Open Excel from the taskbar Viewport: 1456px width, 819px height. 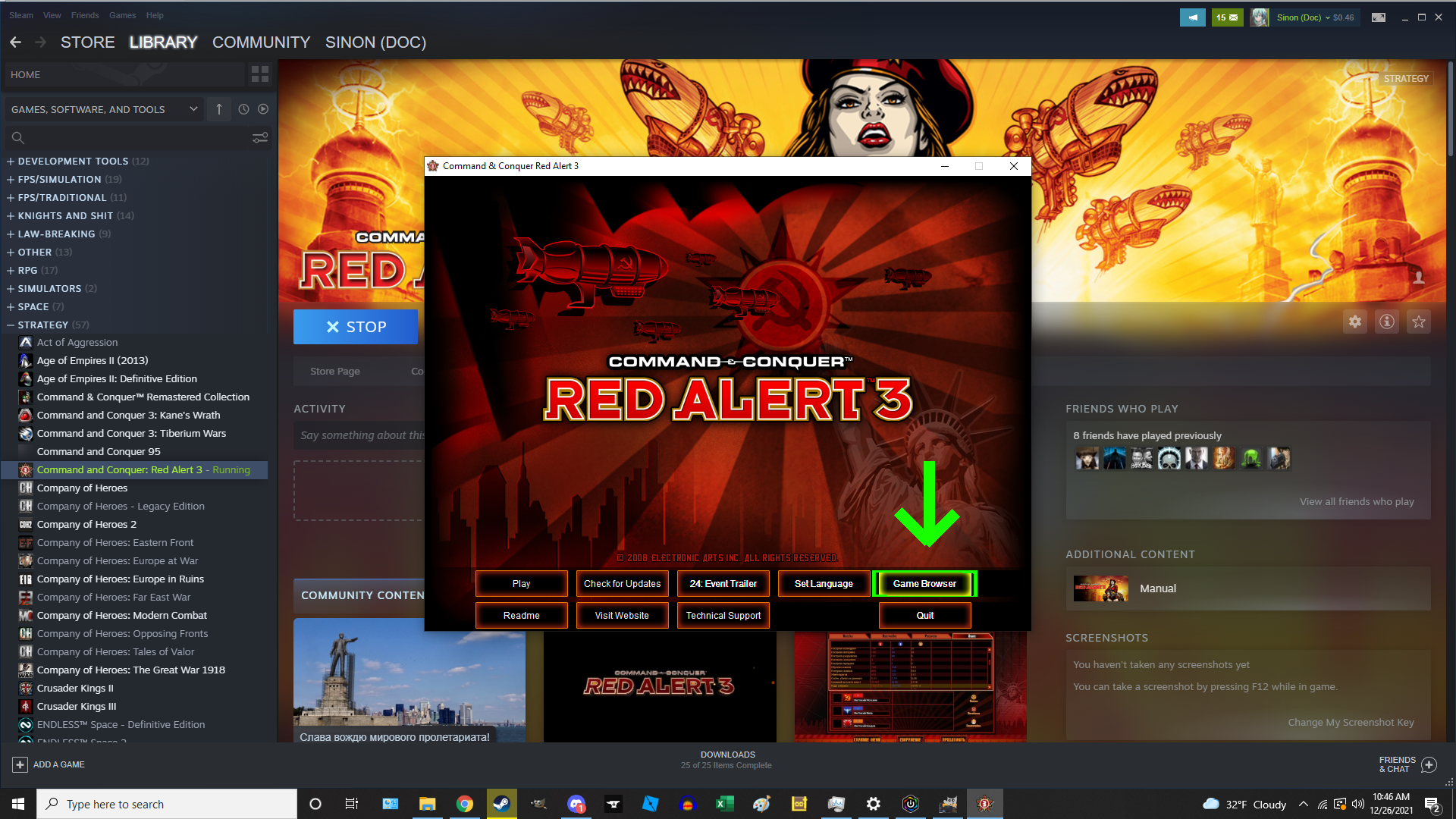724,804
